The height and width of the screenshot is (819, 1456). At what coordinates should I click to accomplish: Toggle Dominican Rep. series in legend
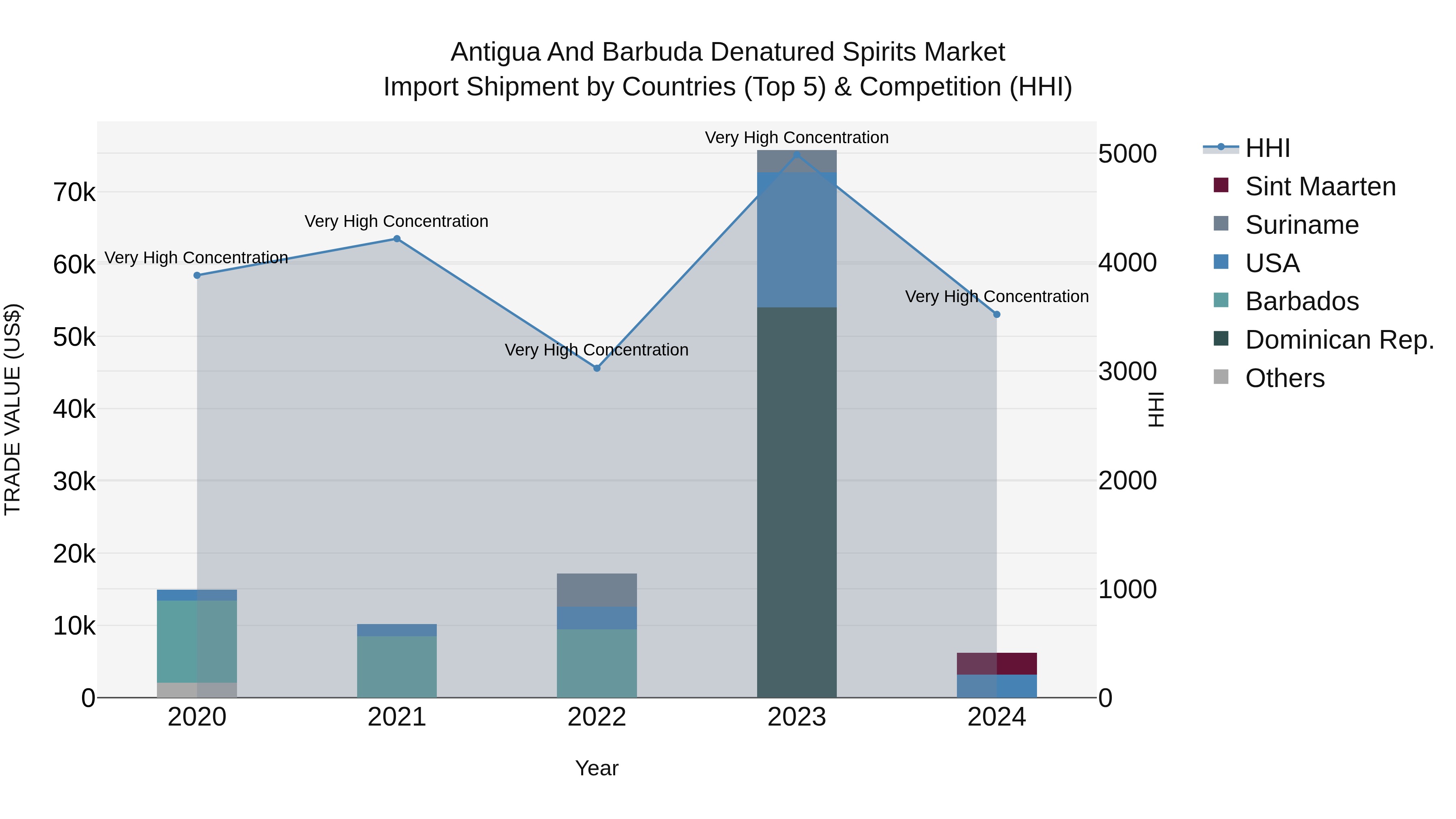coord(1324,339)
